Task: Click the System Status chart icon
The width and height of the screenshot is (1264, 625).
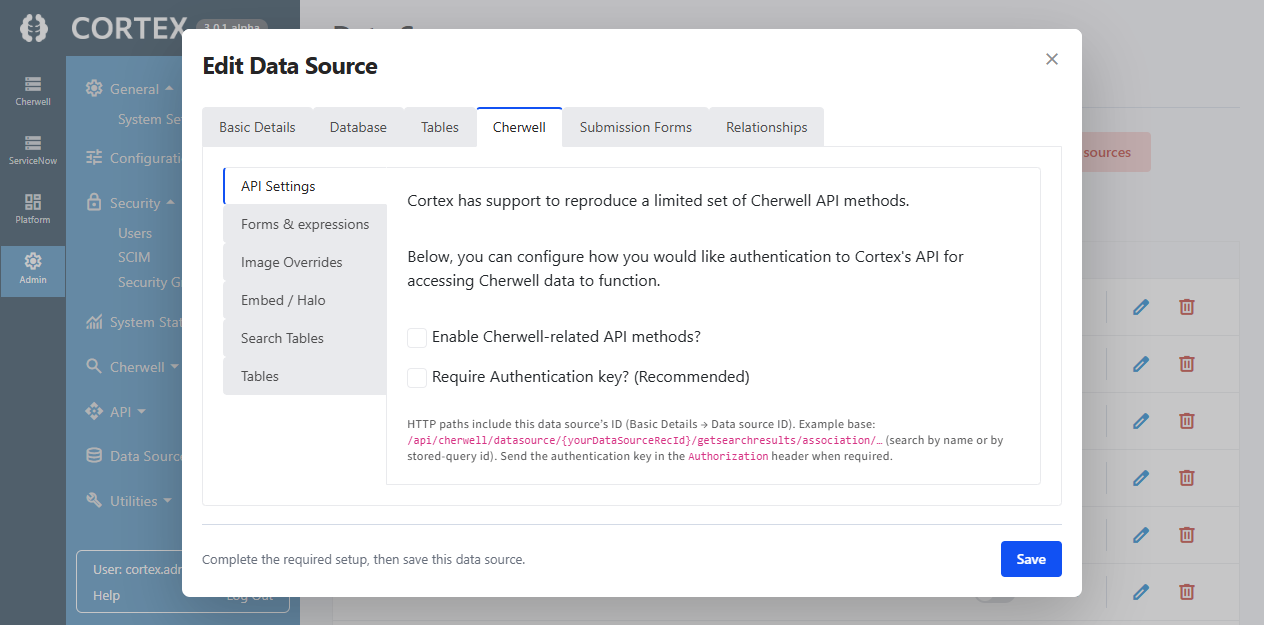Action: [x=94, y=322]
